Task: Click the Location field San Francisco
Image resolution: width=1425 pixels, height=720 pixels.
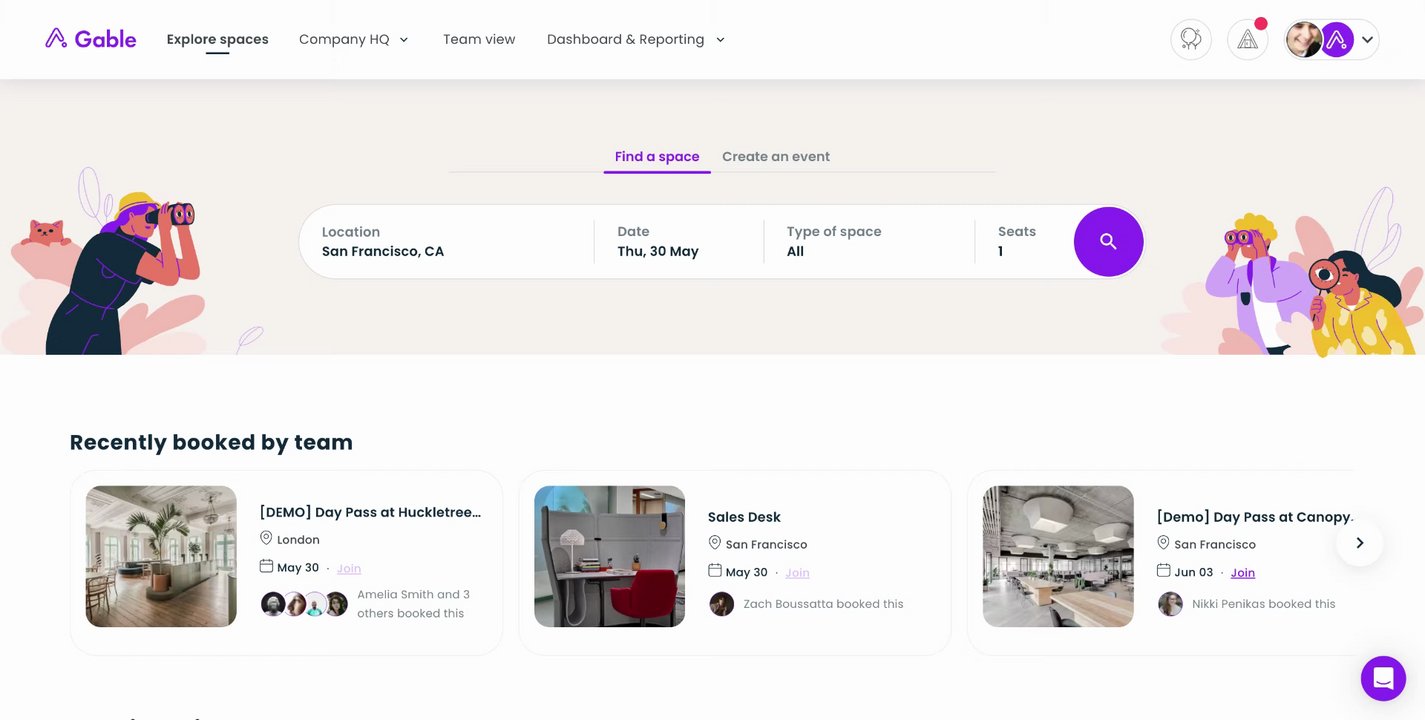Action: 445,241
